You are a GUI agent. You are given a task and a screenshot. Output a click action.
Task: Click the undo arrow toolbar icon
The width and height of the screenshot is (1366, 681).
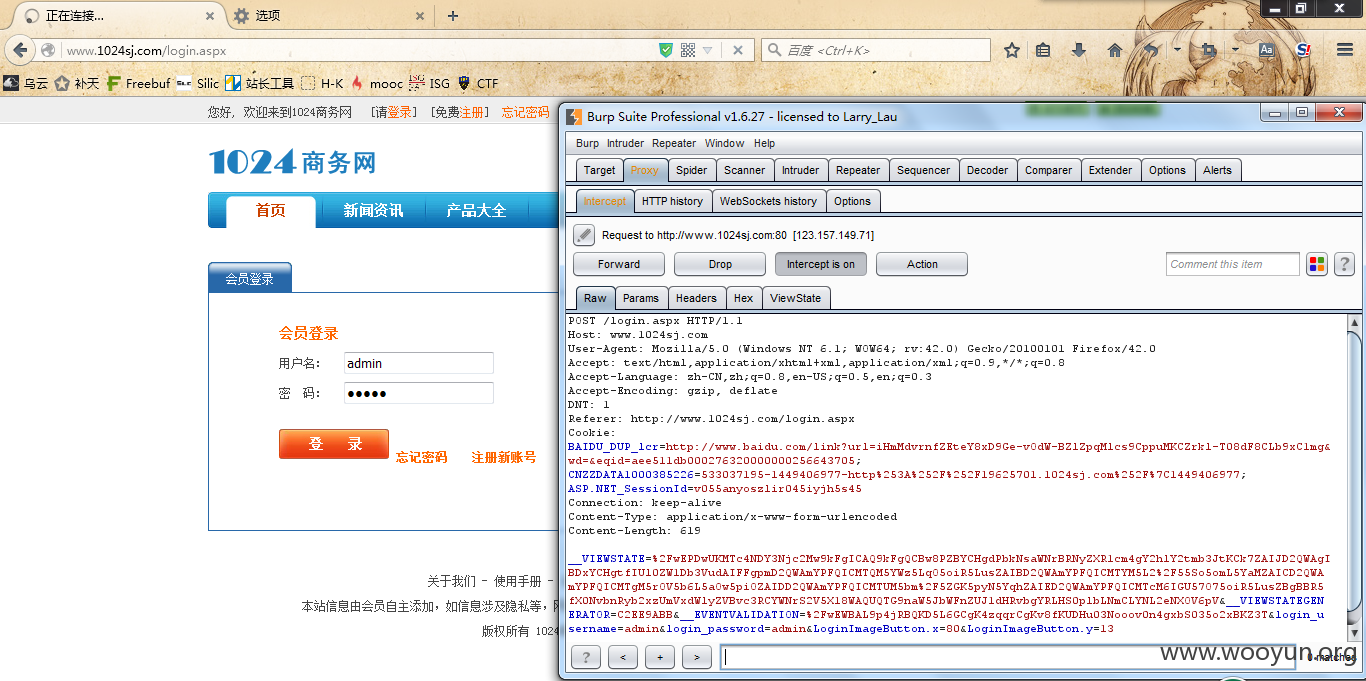(1151, 50)
